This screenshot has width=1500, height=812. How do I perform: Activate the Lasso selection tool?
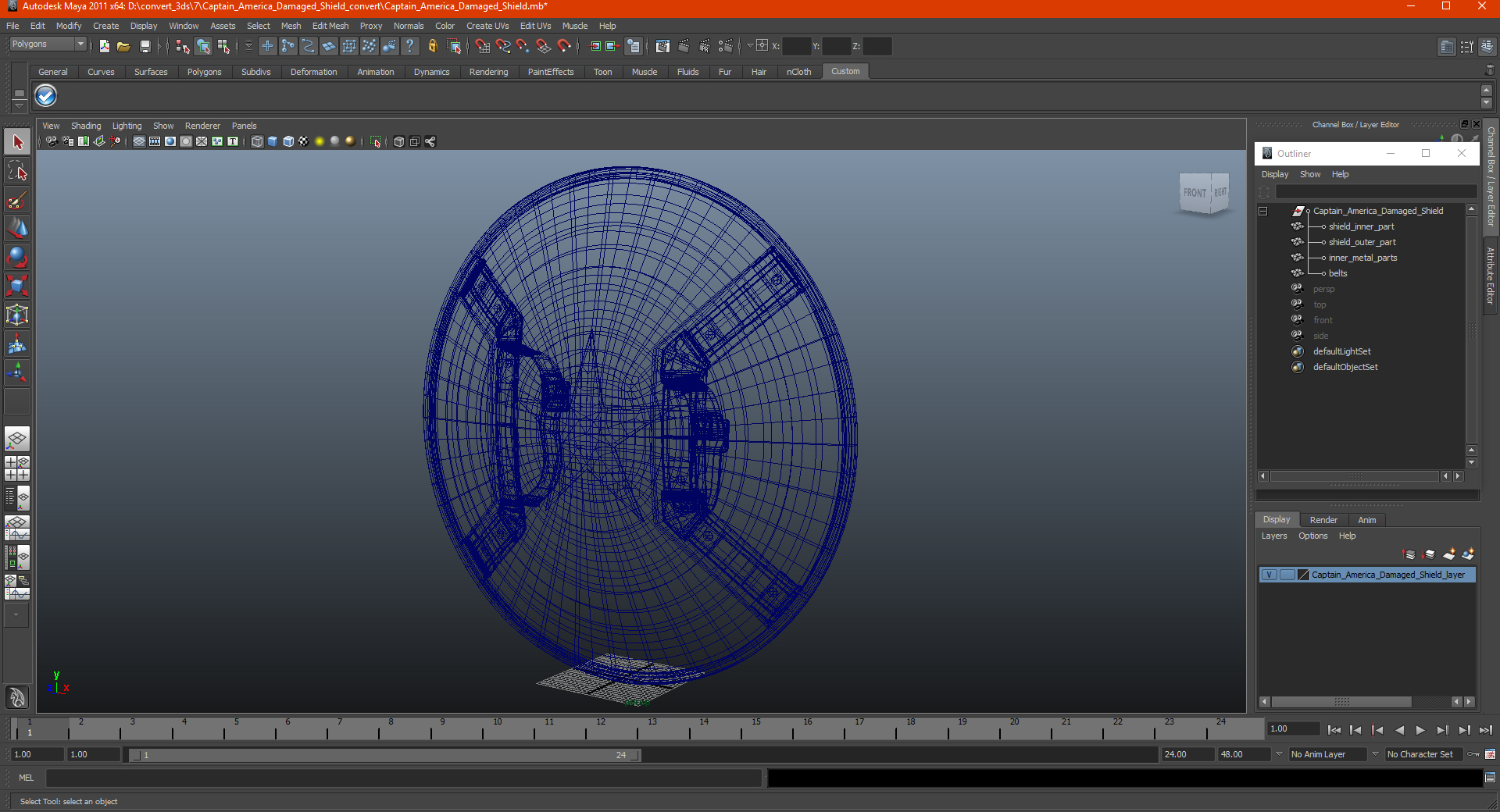point(17,171)
